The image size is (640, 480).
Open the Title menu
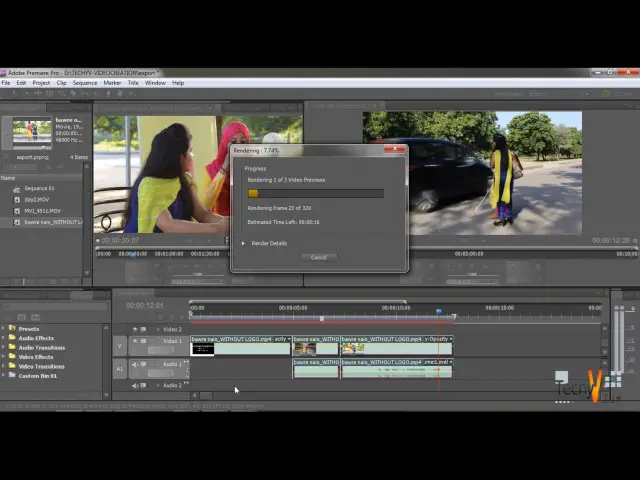pyautogui.click(x=133, y=83)
